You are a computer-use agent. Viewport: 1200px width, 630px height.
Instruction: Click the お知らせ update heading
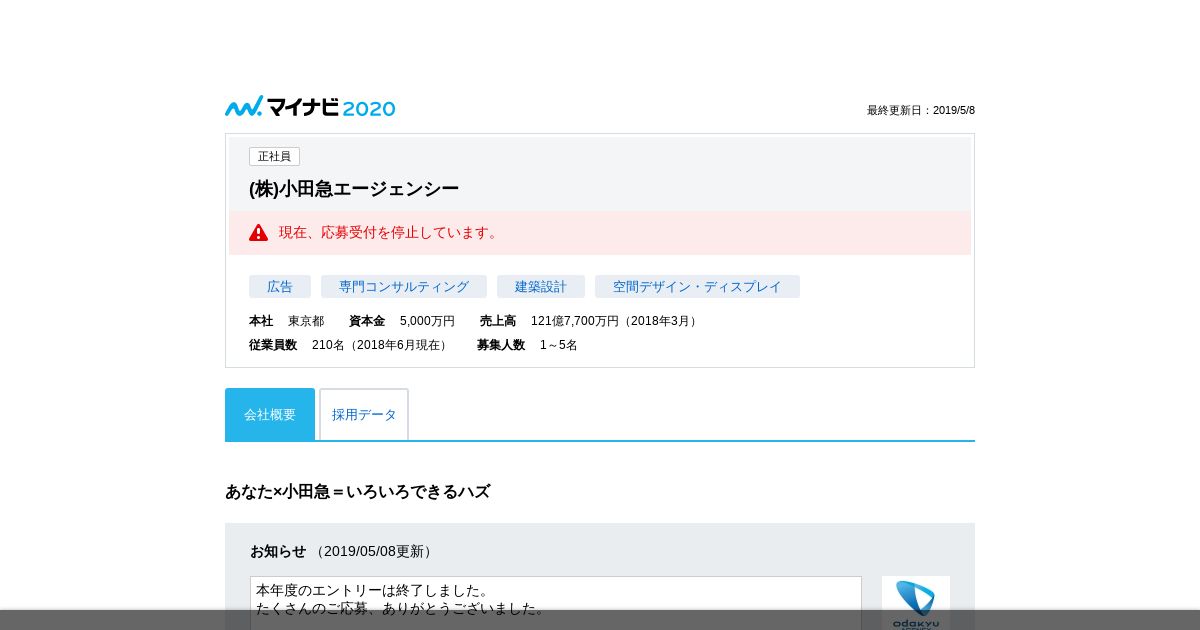(x=343, y=551)
